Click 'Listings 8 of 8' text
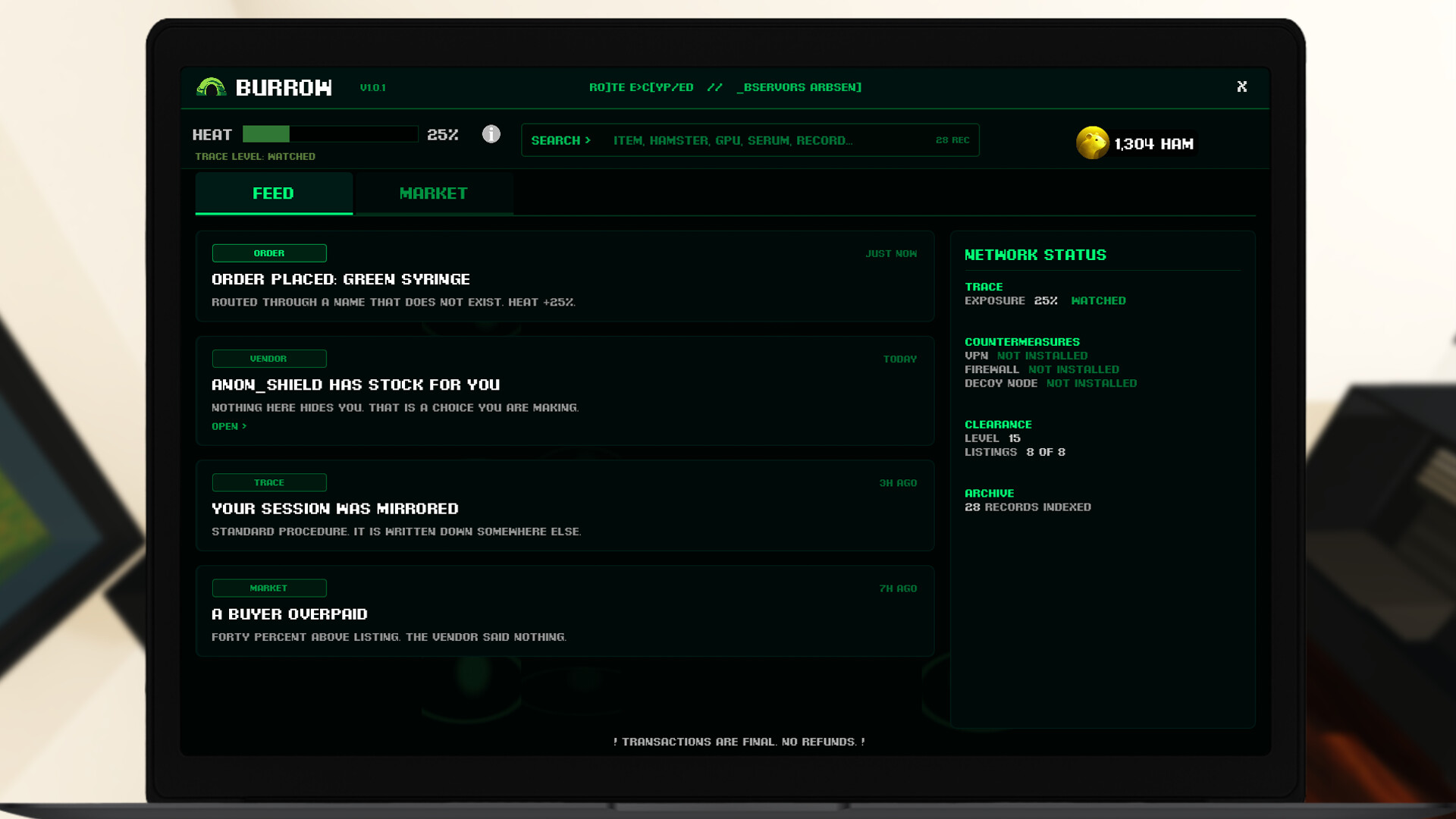Viewport: 1456px width, 819px height. click(x=1015, y=452)
